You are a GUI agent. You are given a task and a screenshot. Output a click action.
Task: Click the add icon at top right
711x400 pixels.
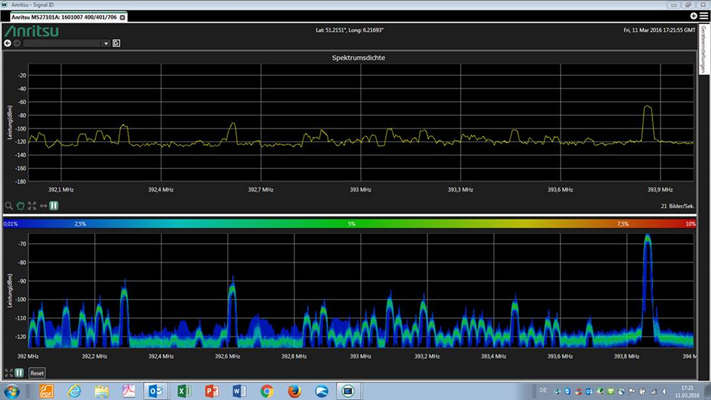[x=694, y=17]
